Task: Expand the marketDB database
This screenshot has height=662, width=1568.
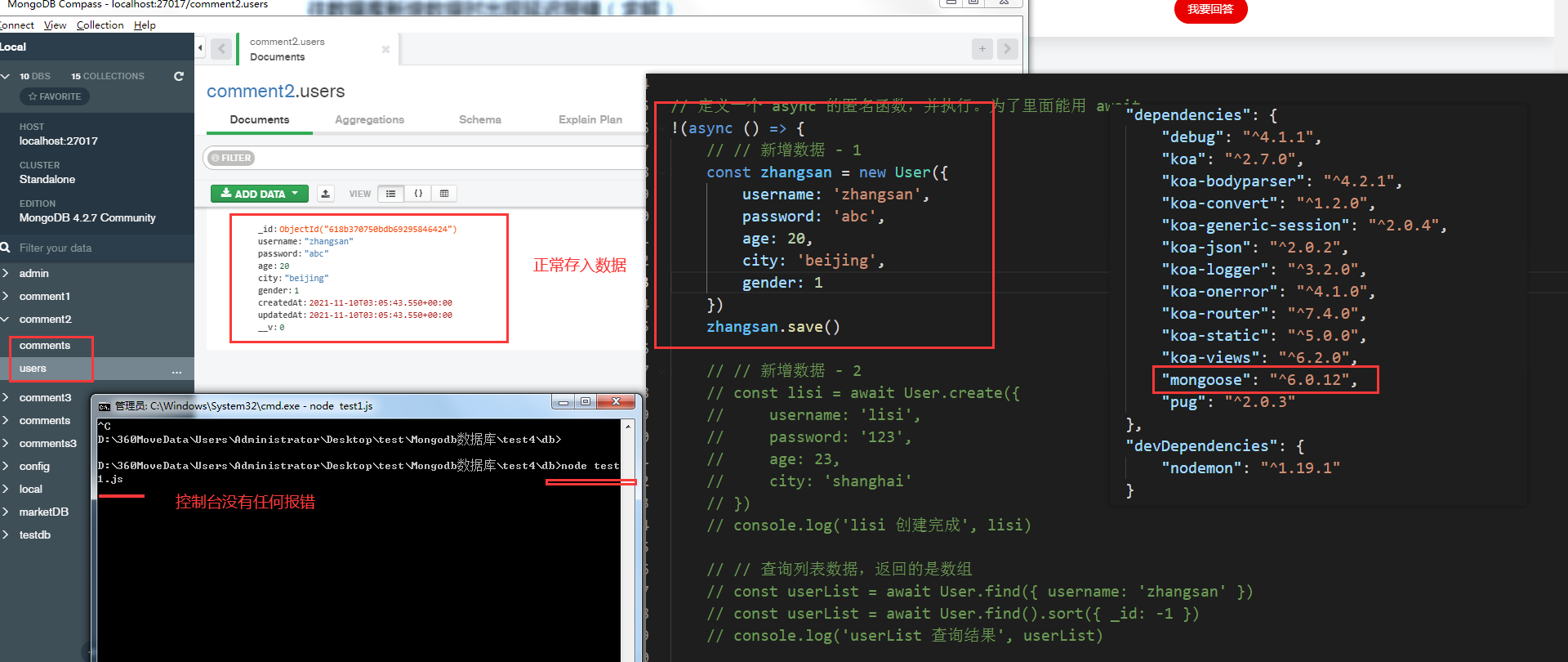Action: point(6,512)
